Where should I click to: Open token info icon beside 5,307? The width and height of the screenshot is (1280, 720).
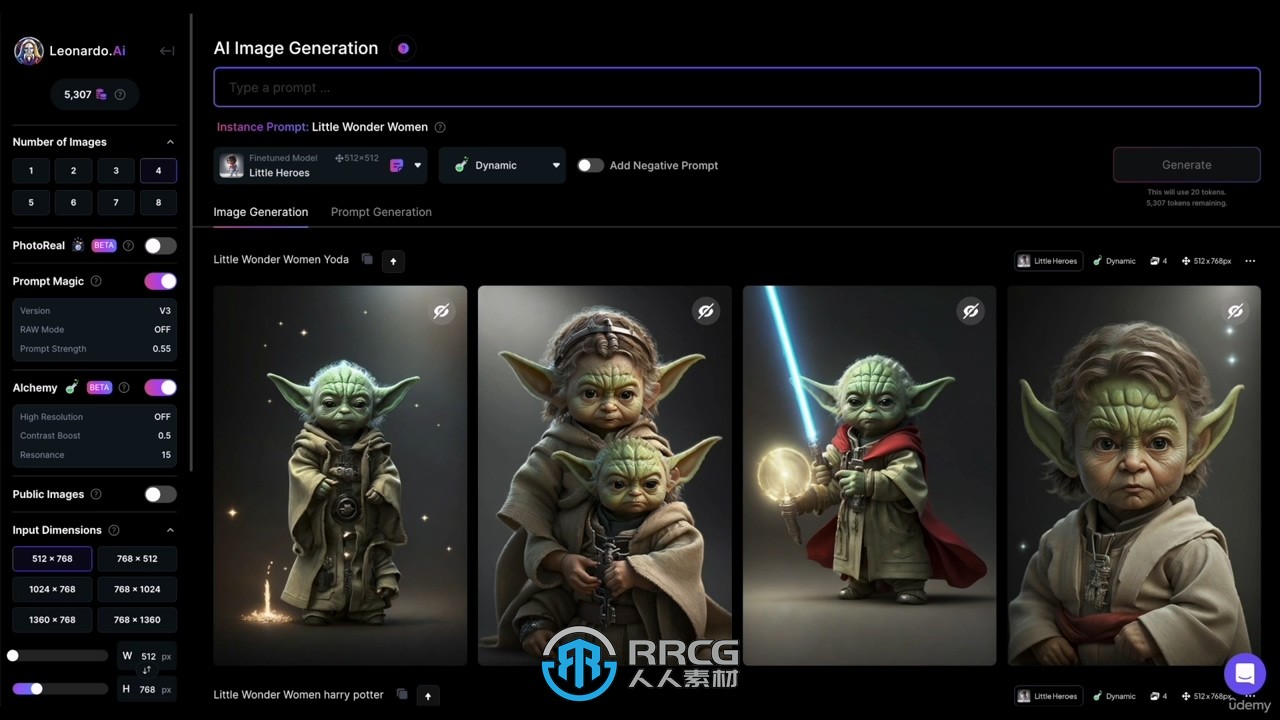[120, 95]
